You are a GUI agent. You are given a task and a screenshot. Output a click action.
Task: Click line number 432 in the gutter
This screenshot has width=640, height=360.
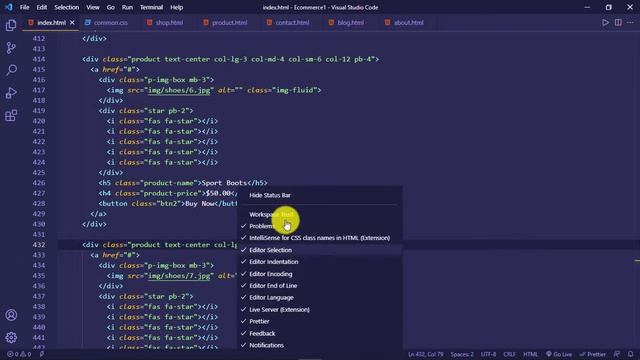coord(39,245)
